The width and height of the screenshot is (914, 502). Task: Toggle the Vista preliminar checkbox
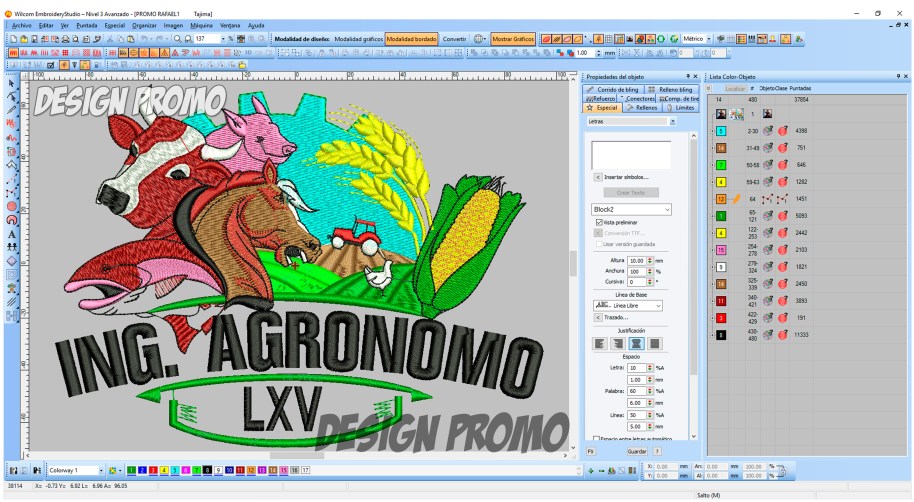(x=598, y=222)
